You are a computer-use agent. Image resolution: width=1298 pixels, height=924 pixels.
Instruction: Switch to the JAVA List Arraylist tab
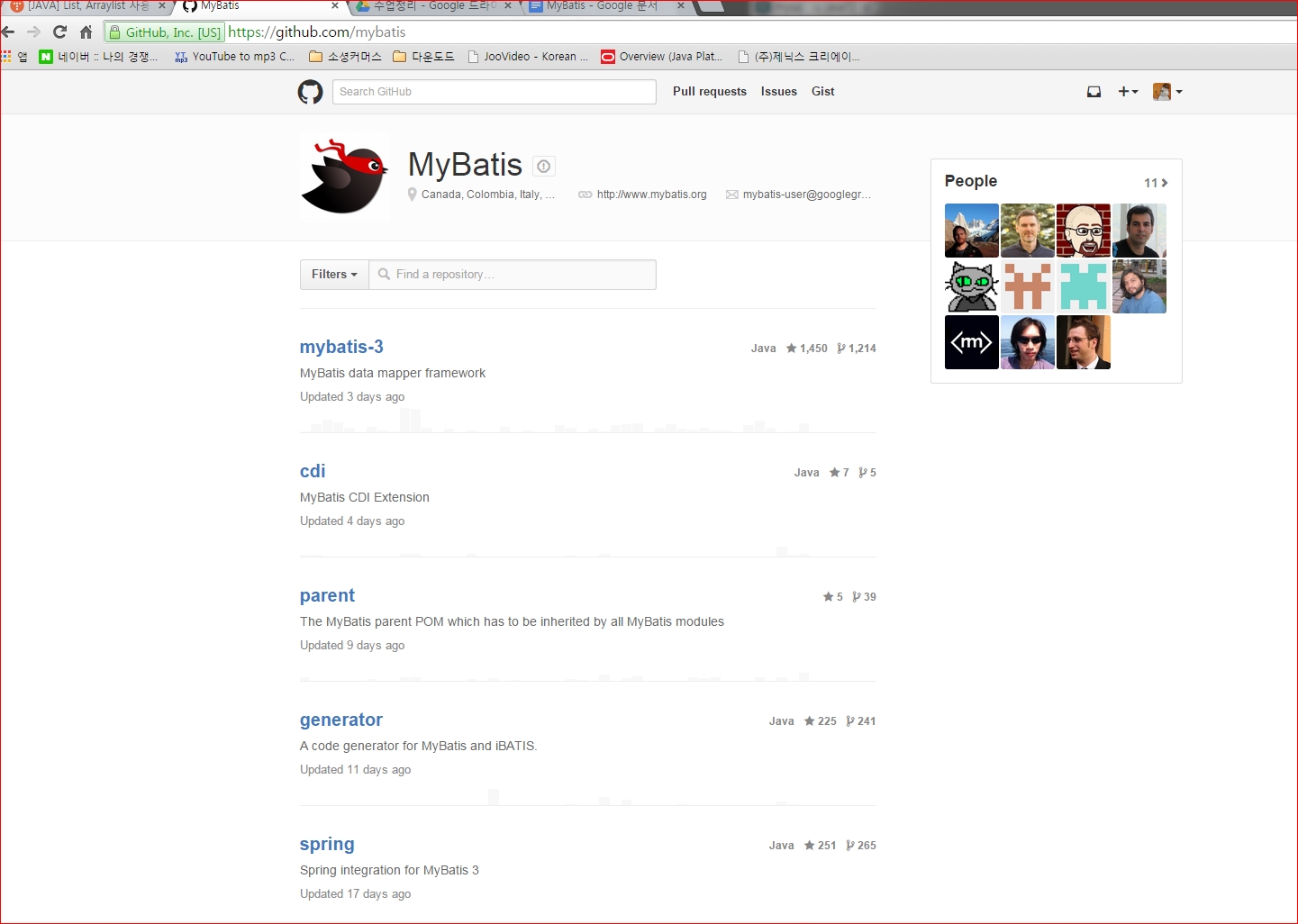88,6
